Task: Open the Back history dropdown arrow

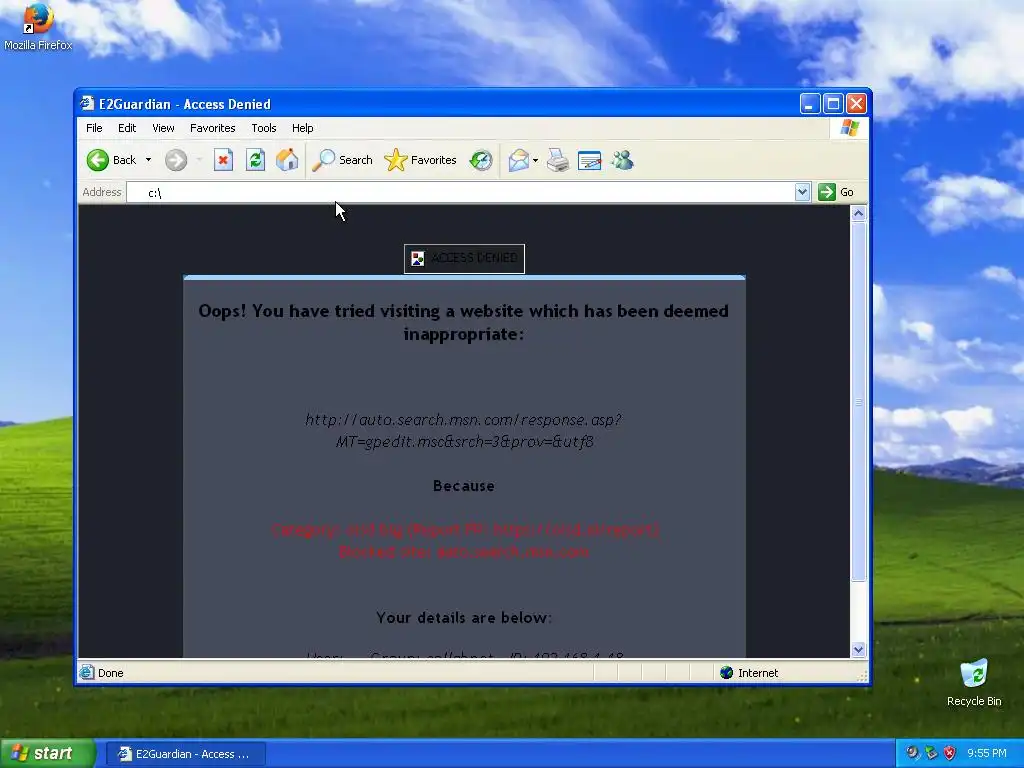Action: [x=148, y=160]
